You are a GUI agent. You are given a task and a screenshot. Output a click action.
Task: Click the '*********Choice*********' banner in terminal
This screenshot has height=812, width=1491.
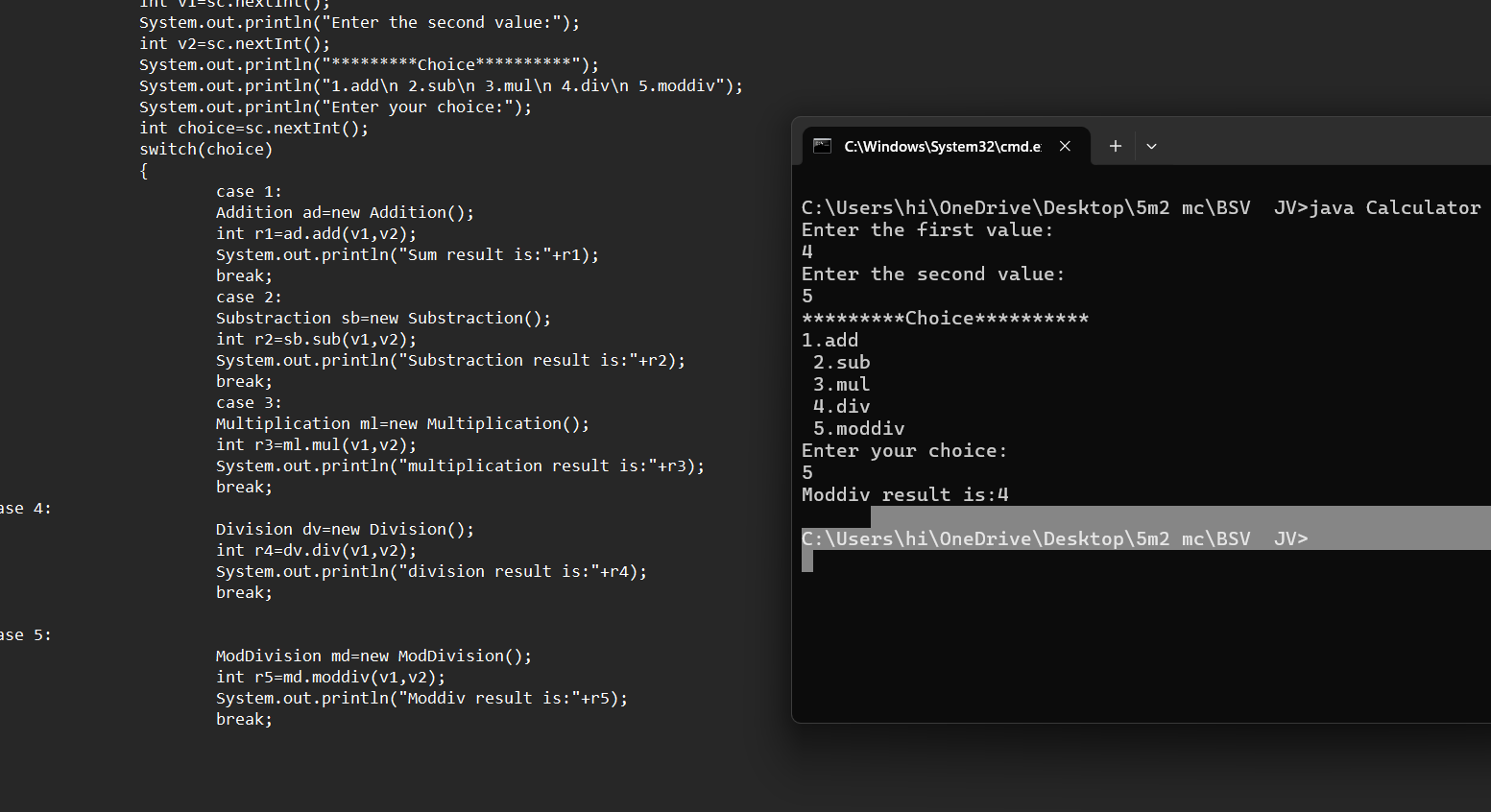pos(945,318)
